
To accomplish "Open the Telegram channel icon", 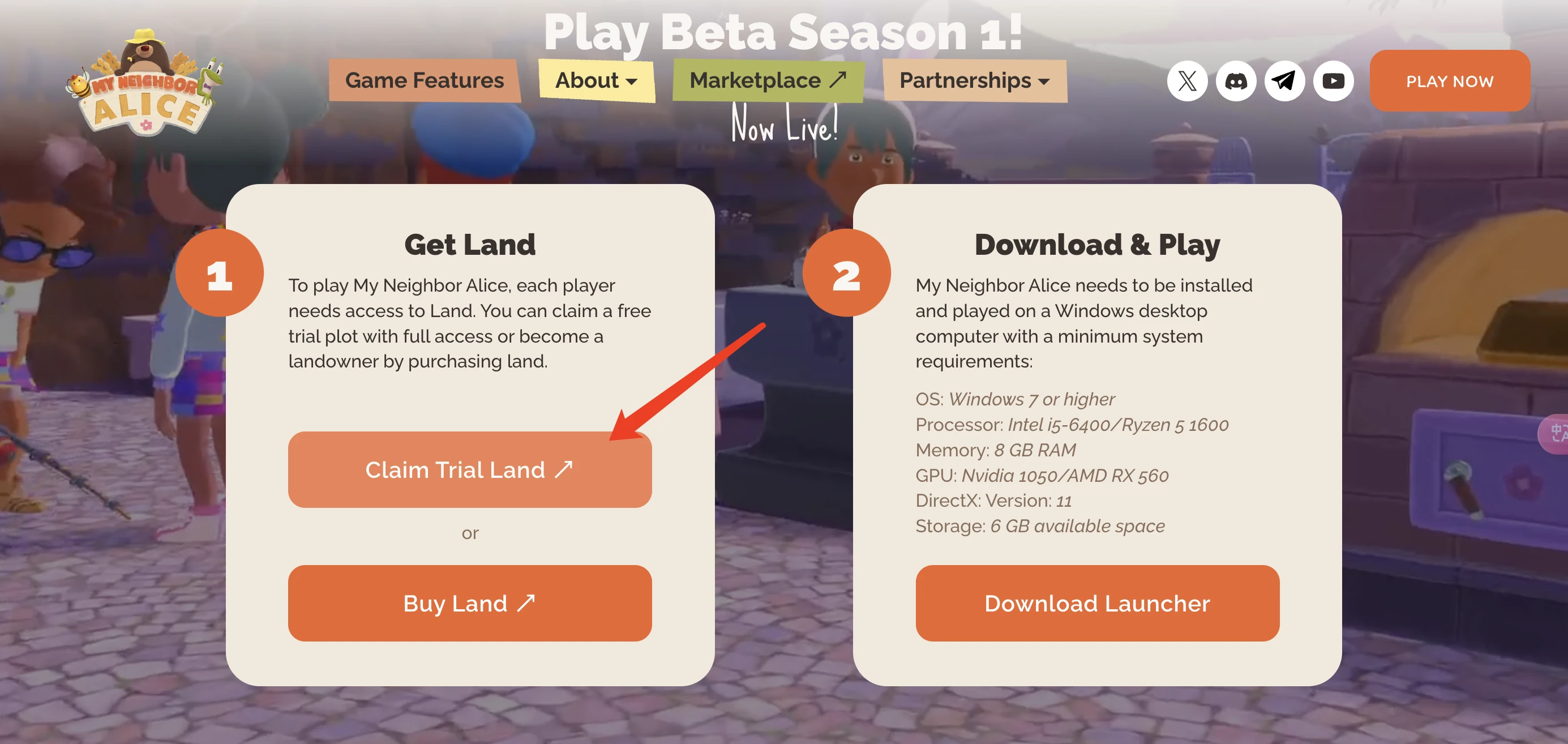I will pos(1284,81).
